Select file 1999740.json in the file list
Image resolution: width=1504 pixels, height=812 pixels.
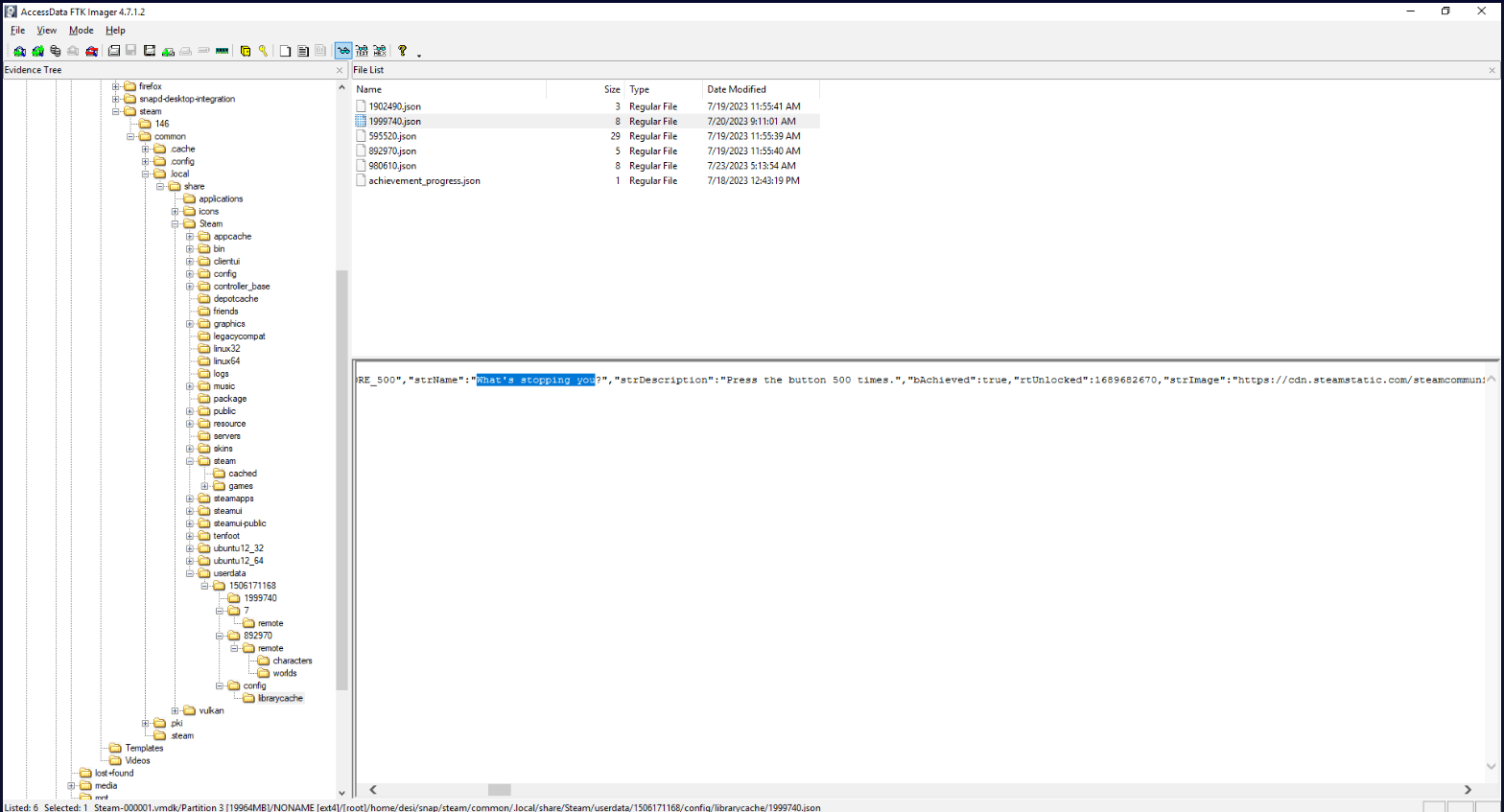[x=394, y=122]
